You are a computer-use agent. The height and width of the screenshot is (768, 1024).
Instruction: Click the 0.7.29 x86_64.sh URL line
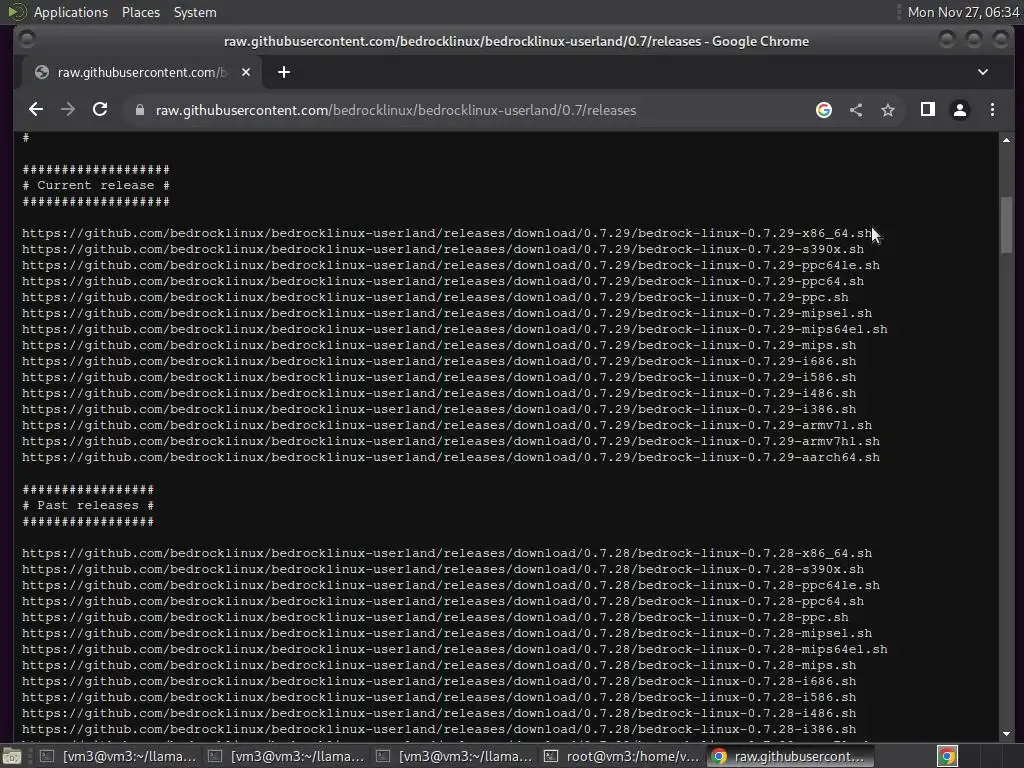[x=447, y=233]
